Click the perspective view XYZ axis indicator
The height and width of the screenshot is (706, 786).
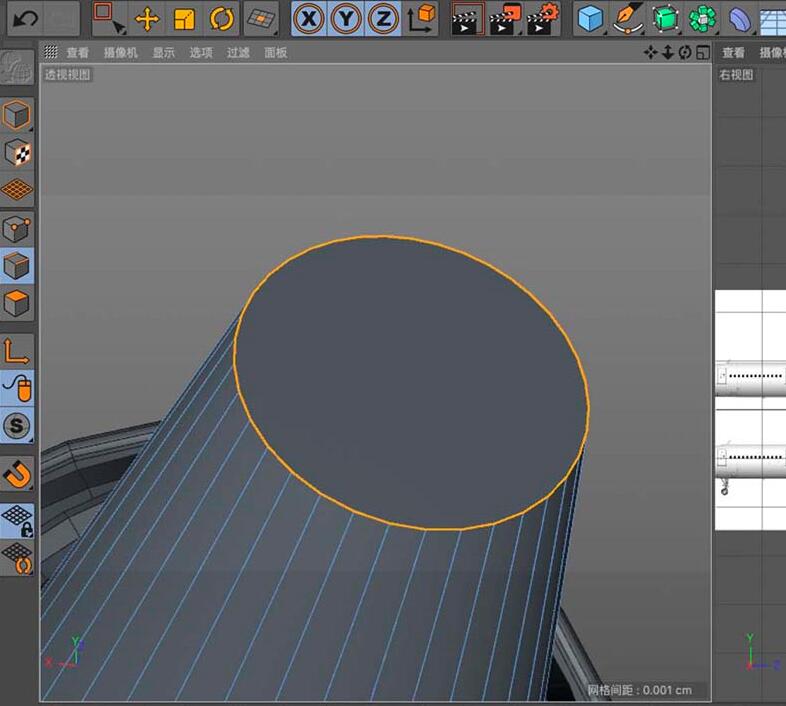pos(64,652)
